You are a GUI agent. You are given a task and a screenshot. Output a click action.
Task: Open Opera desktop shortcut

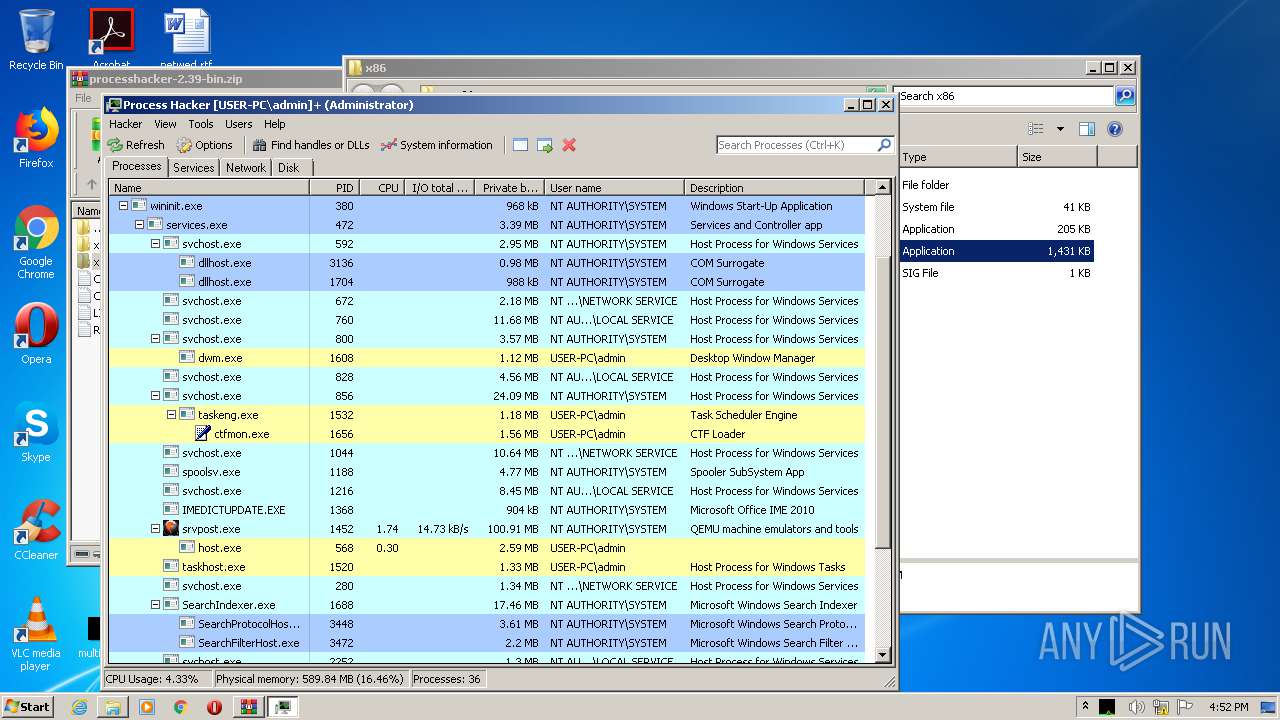(36, 334)
